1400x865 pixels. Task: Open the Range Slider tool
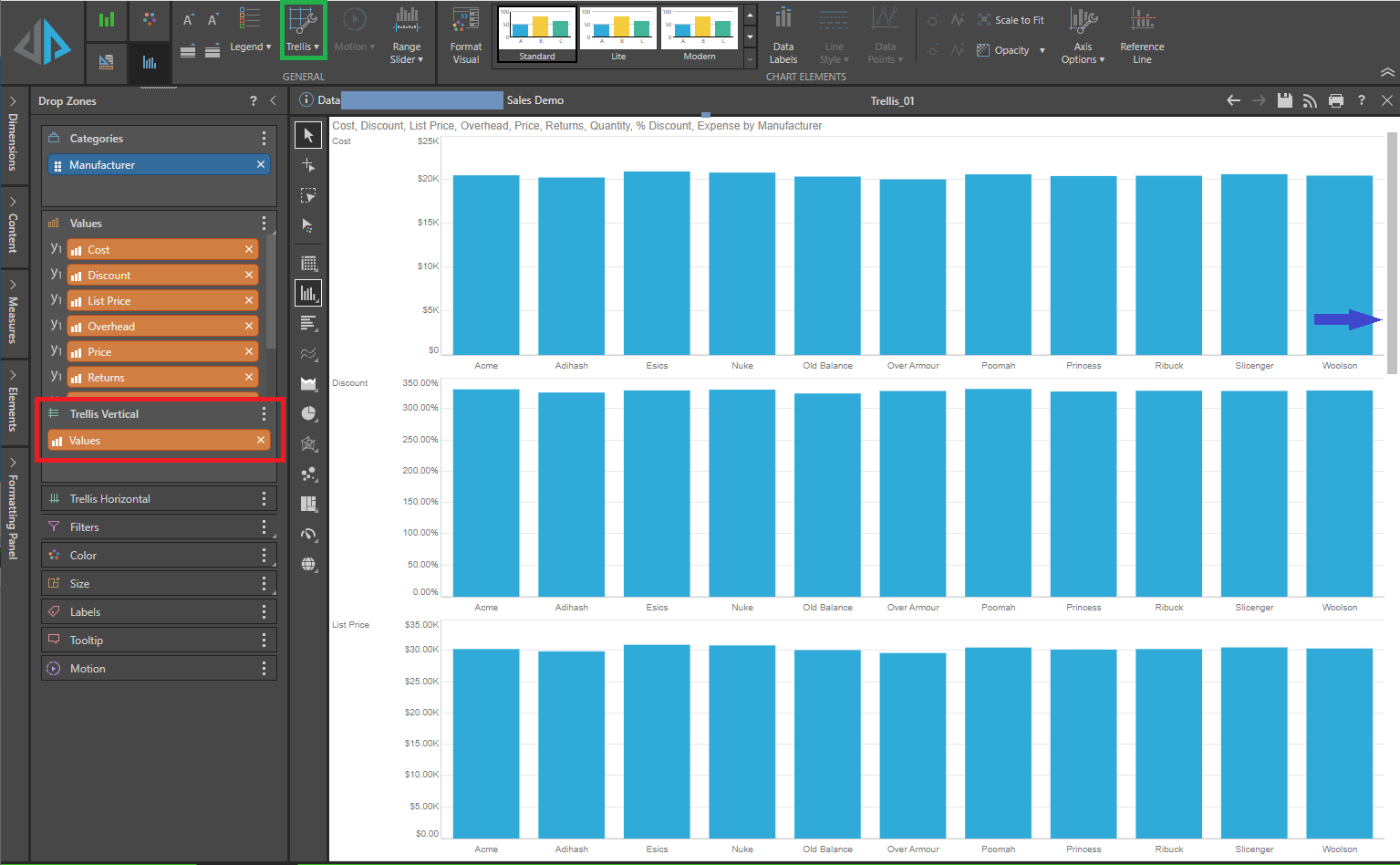coord(407,36)
